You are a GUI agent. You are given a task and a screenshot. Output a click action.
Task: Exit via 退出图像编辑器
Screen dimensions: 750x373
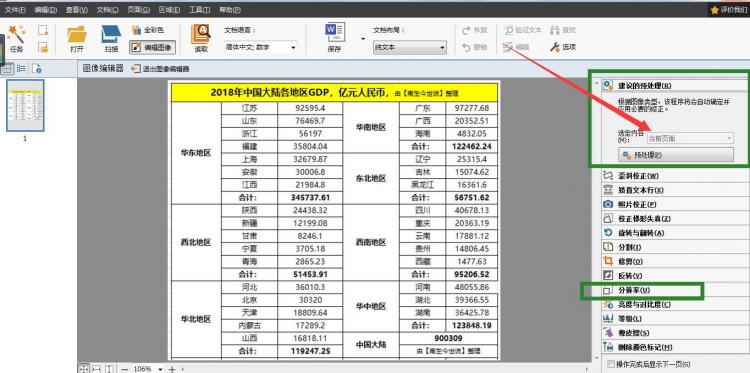click(160, 69)
